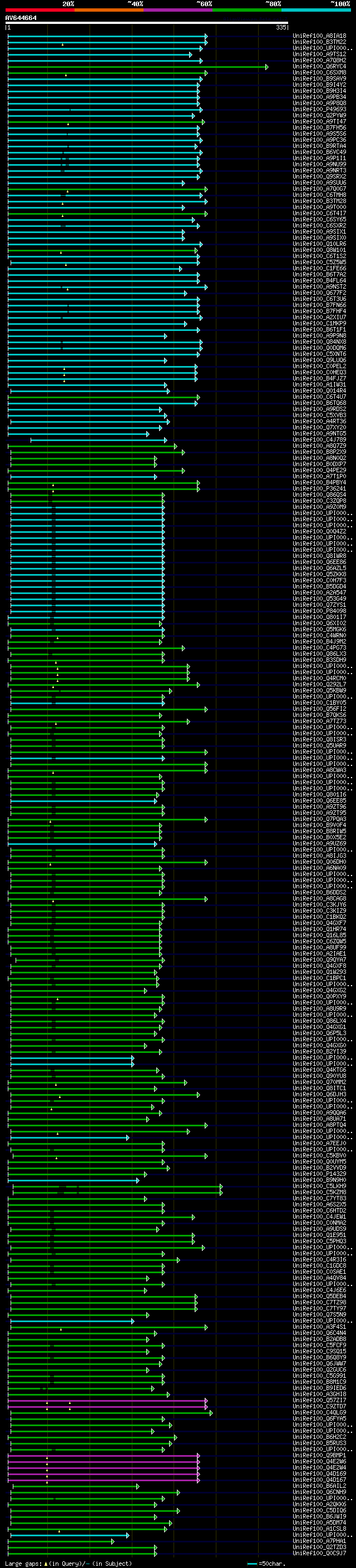This screenshot has height=1568, width=356.
Task: Select hit UniRef100_C4J789
Action: coord(319,439)
